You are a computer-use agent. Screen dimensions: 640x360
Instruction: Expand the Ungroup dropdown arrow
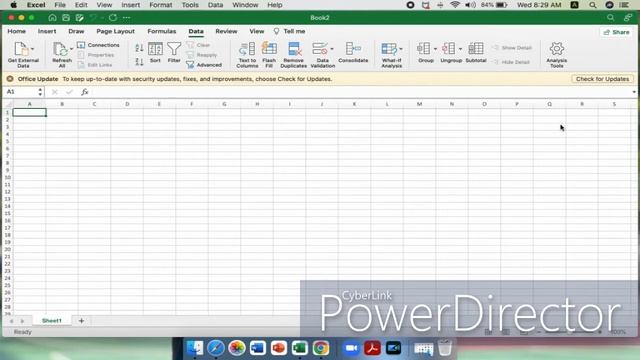tap(460, 49)
